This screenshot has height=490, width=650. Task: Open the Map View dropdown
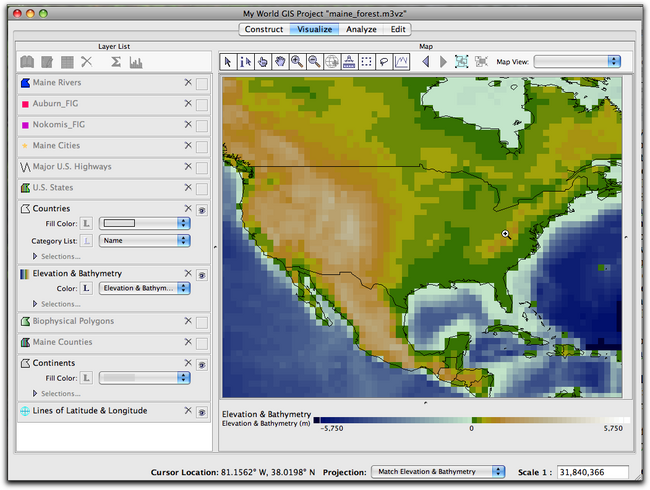576,62
